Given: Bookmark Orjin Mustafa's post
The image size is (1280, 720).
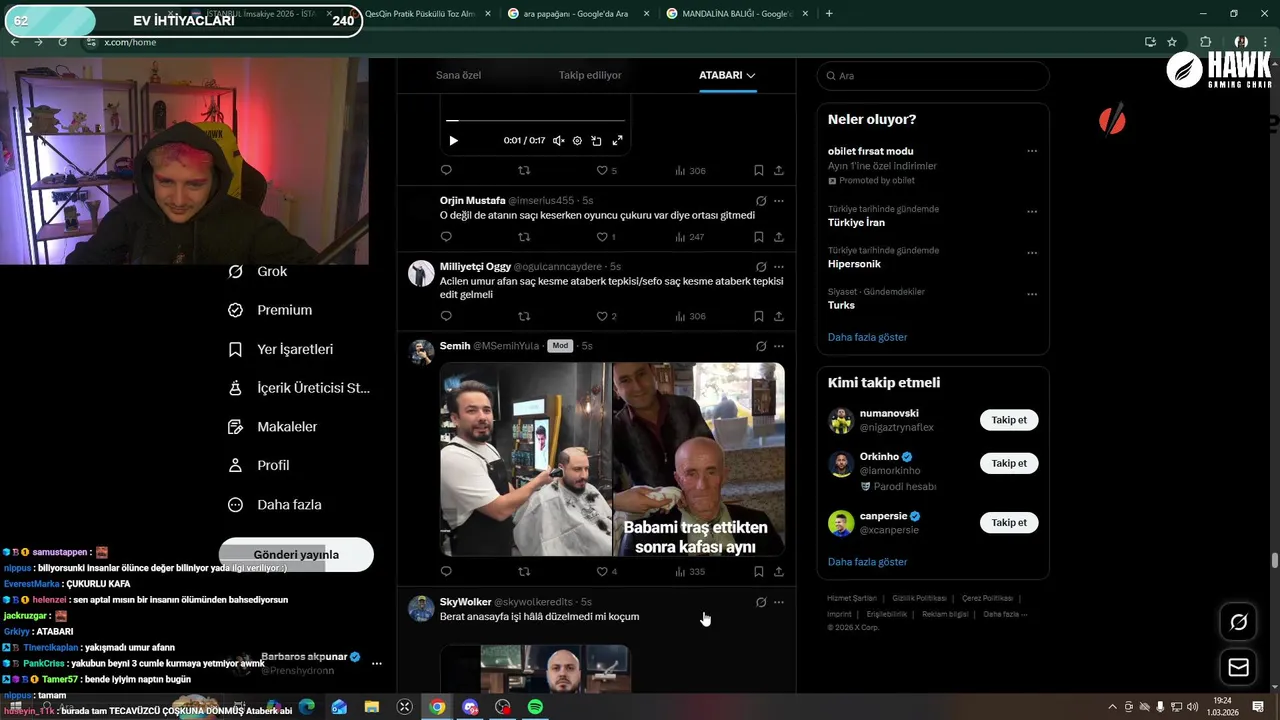Looking at the screenshot, I should (x=759, y=237).
